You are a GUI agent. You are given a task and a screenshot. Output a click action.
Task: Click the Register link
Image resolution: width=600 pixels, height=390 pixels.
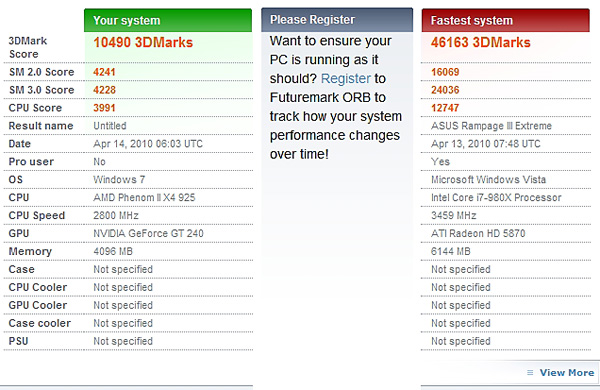click(x=346, y=78)
